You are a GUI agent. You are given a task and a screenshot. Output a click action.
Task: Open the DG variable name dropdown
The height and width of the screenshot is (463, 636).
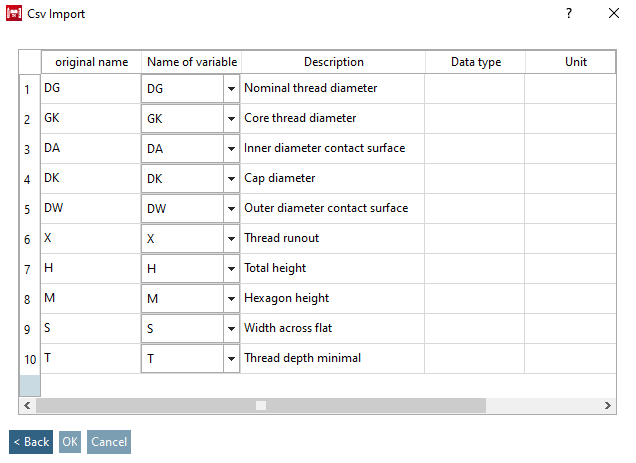[231, 89]
